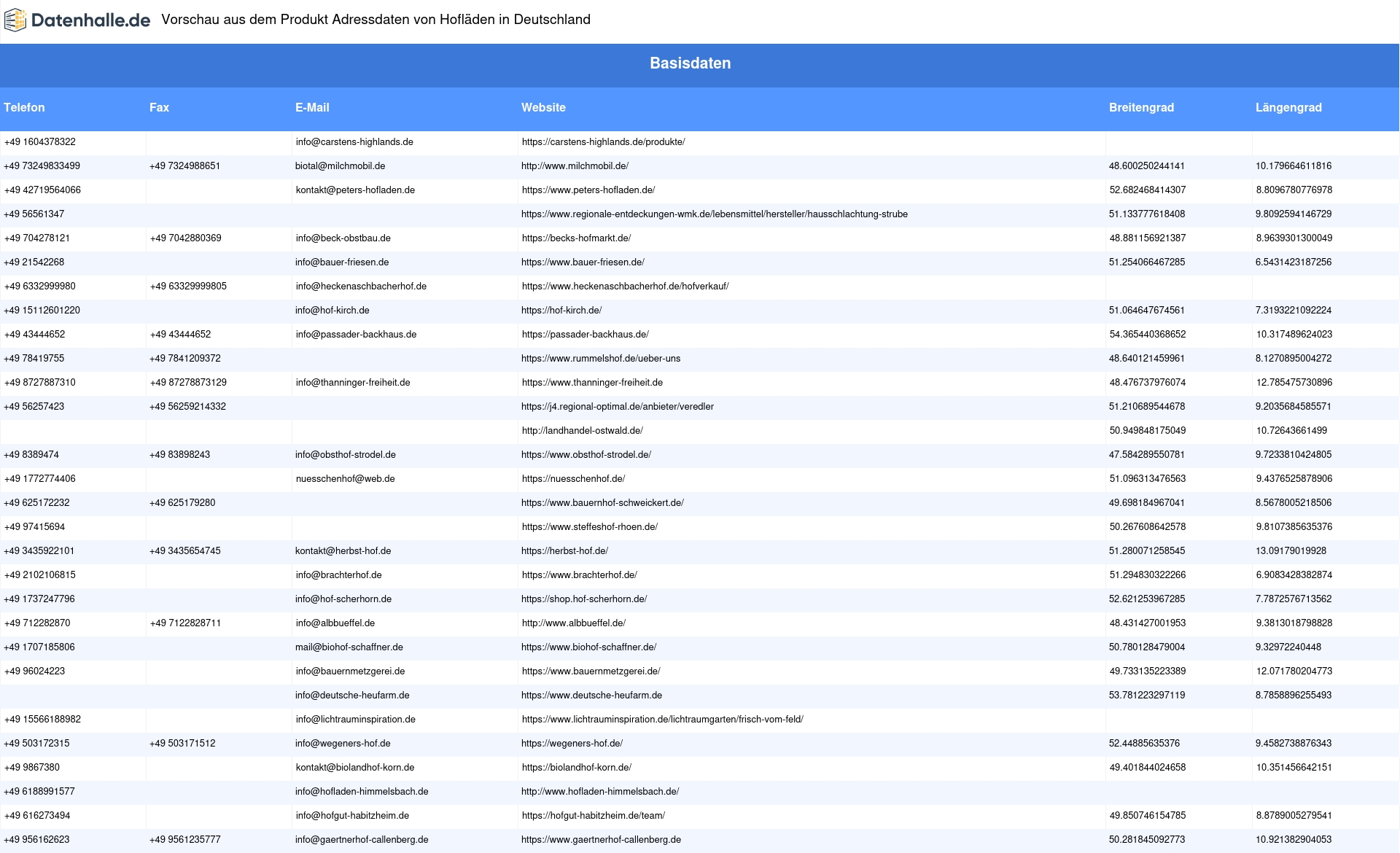The height and width of the screenshot is (853, 1400).
Task: Open website https://www.bauernhof-schweickert.de/
Action: click(602, 503)
